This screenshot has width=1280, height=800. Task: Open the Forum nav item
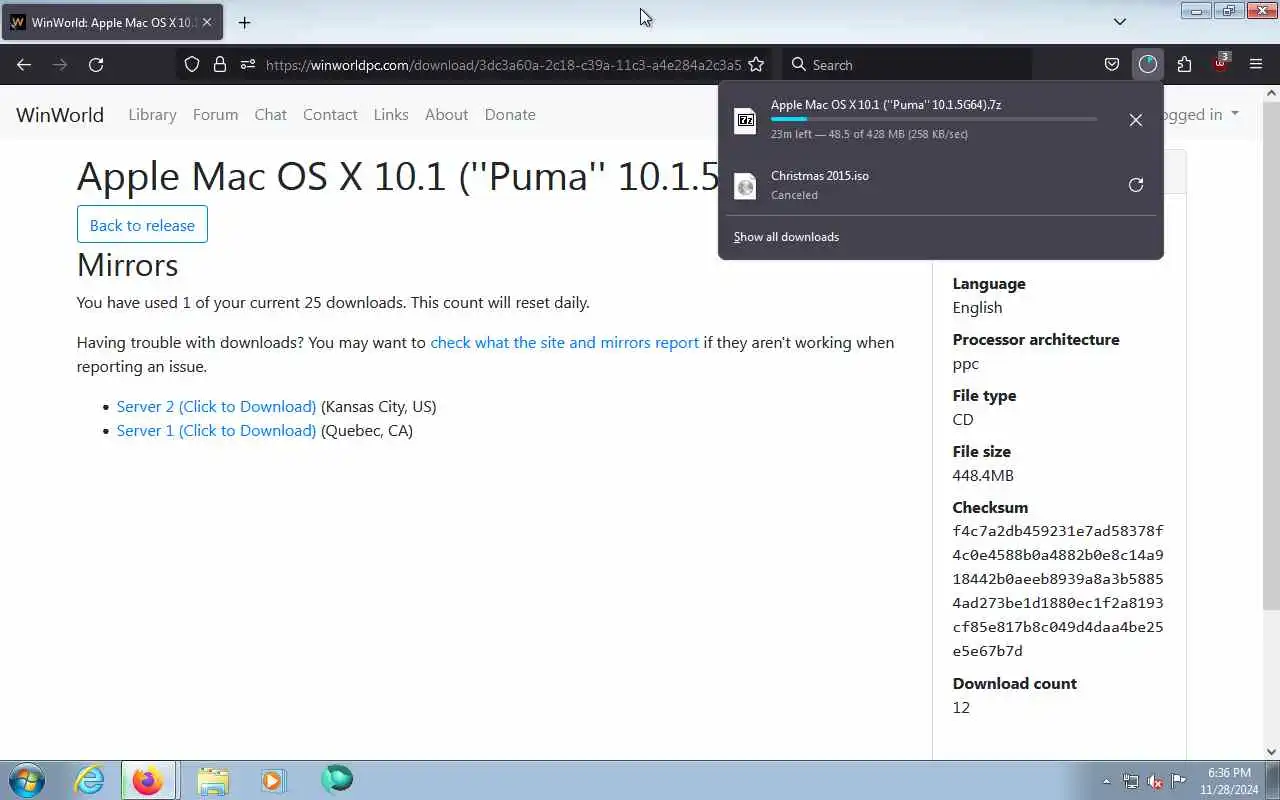[215, 114]
